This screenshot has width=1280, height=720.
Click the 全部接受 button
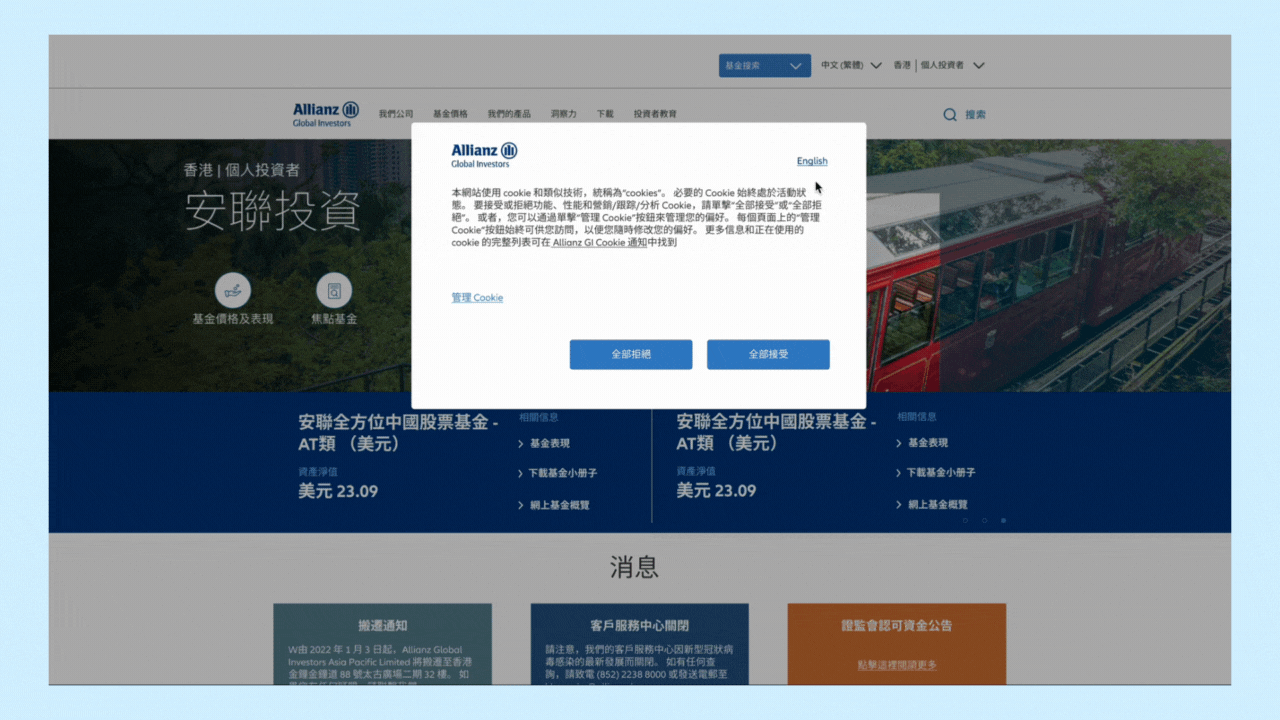pos(768,354)
